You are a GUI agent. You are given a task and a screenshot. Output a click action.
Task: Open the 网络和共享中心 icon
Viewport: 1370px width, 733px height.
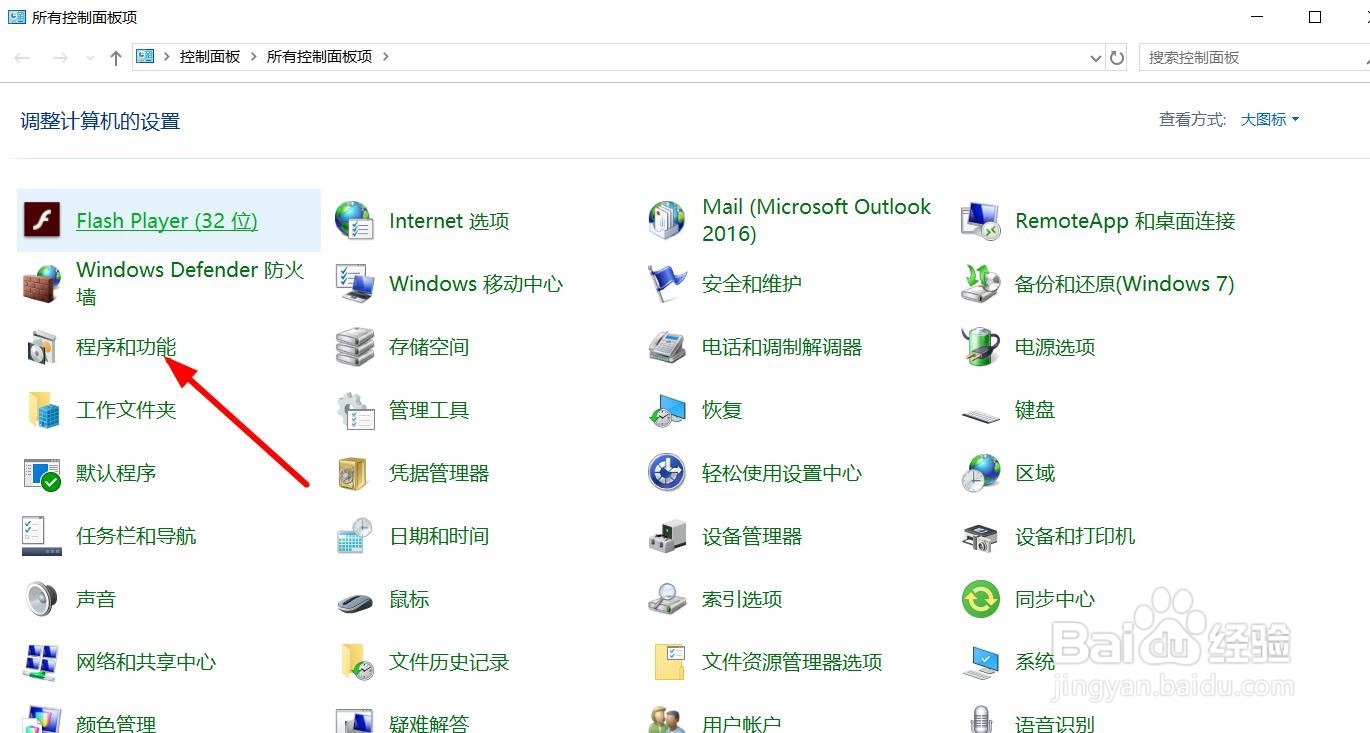coord(41,662)
